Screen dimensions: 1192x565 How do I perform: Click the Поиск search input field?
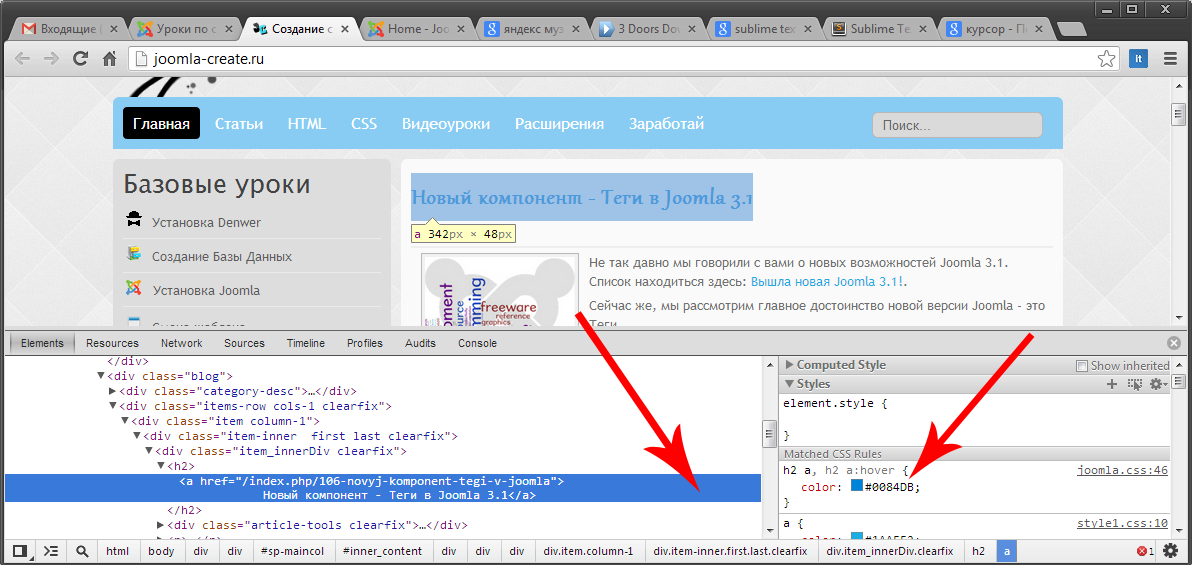pos(956,125)
